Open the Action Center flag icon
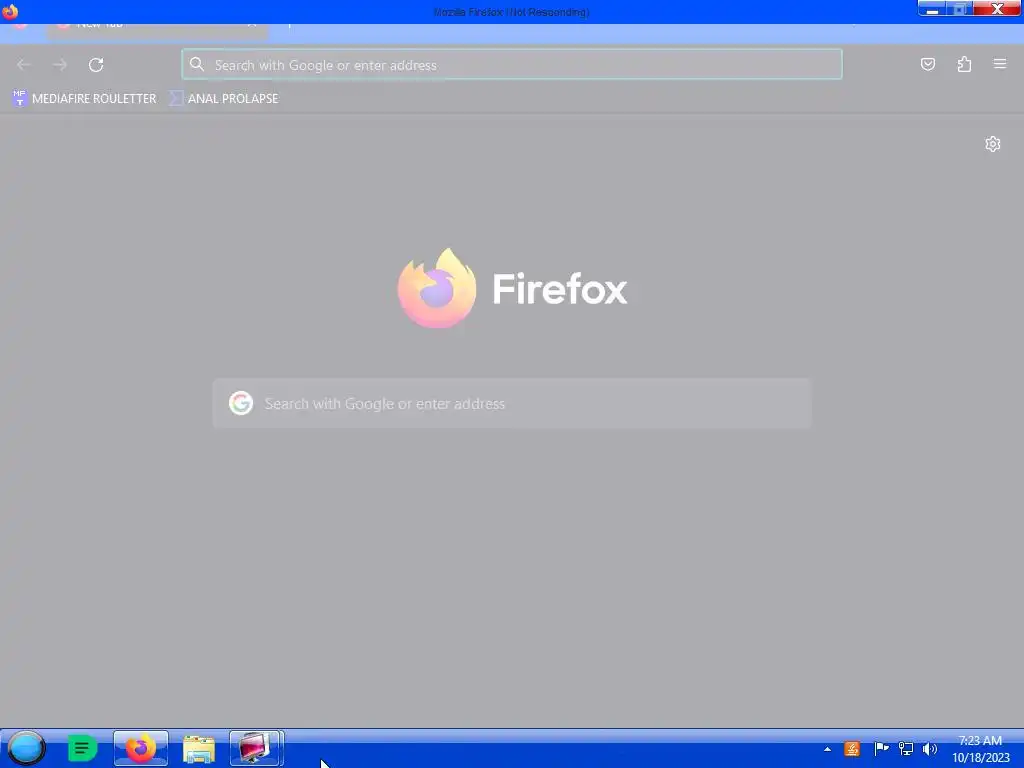The height and width of the screenshot is (768, 1024). (x=881, y=749)
